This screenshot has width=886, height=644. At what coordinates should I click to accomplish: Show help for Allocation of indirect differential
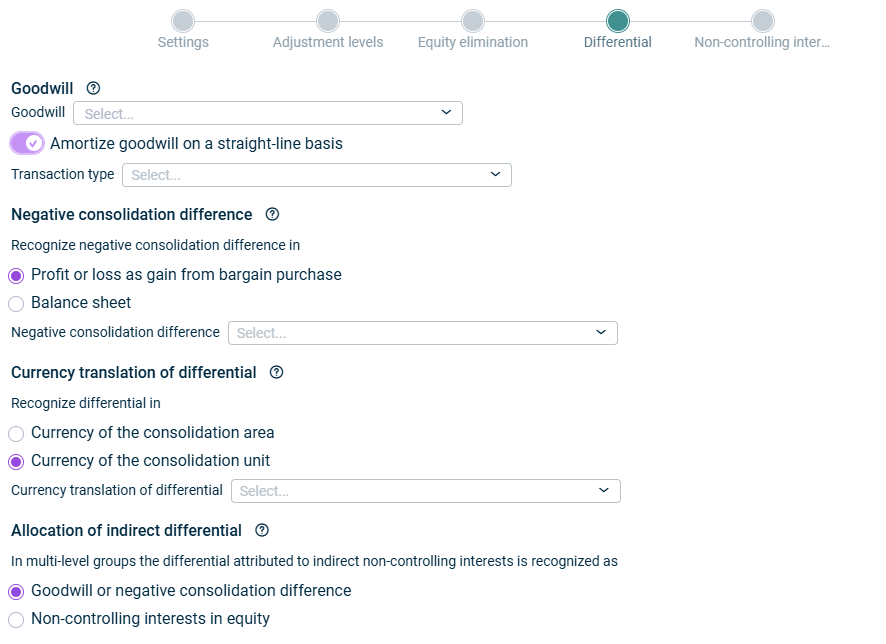click(262, 530)
